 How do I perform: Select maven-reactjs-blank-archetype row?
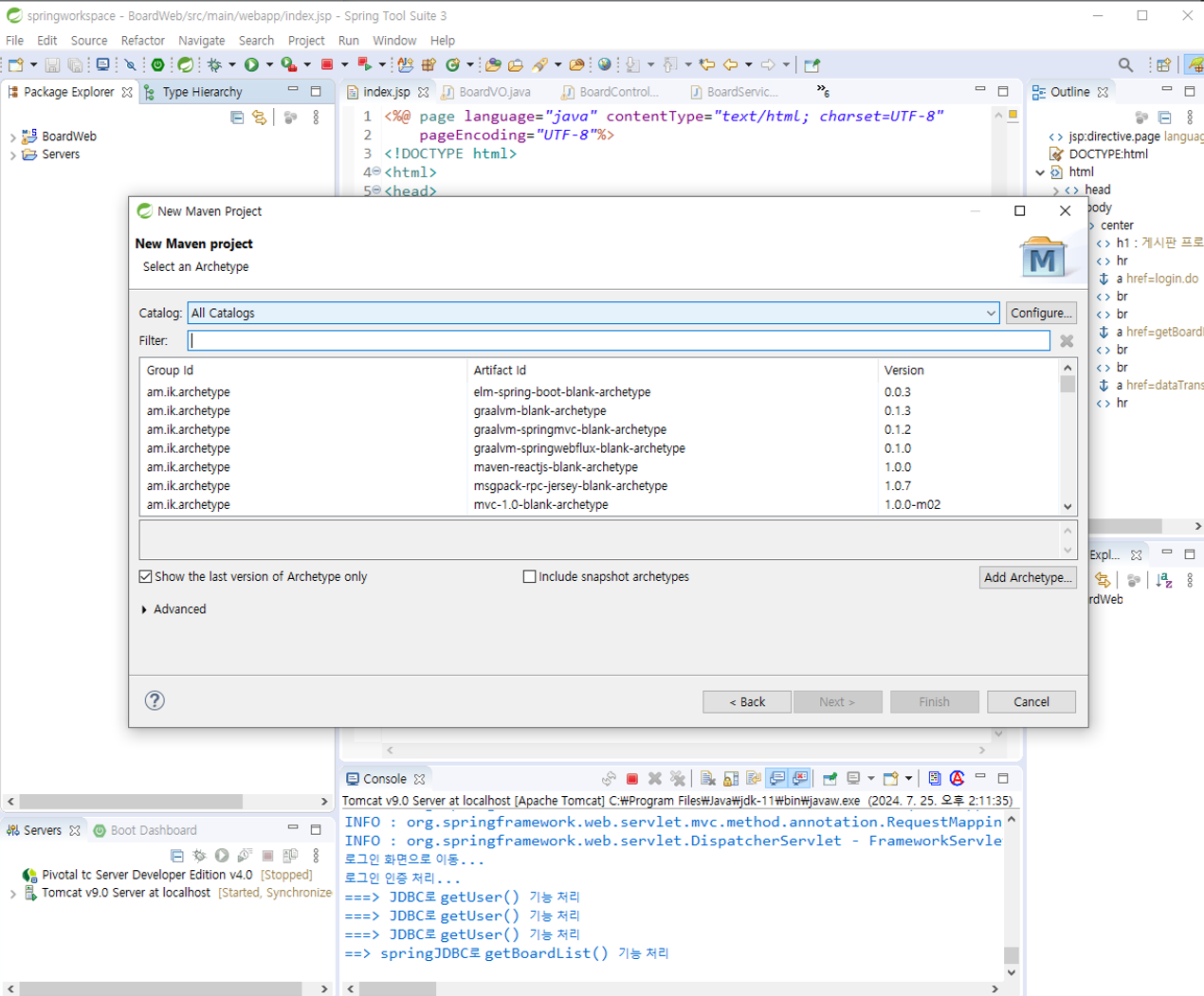tap(599, 467)
